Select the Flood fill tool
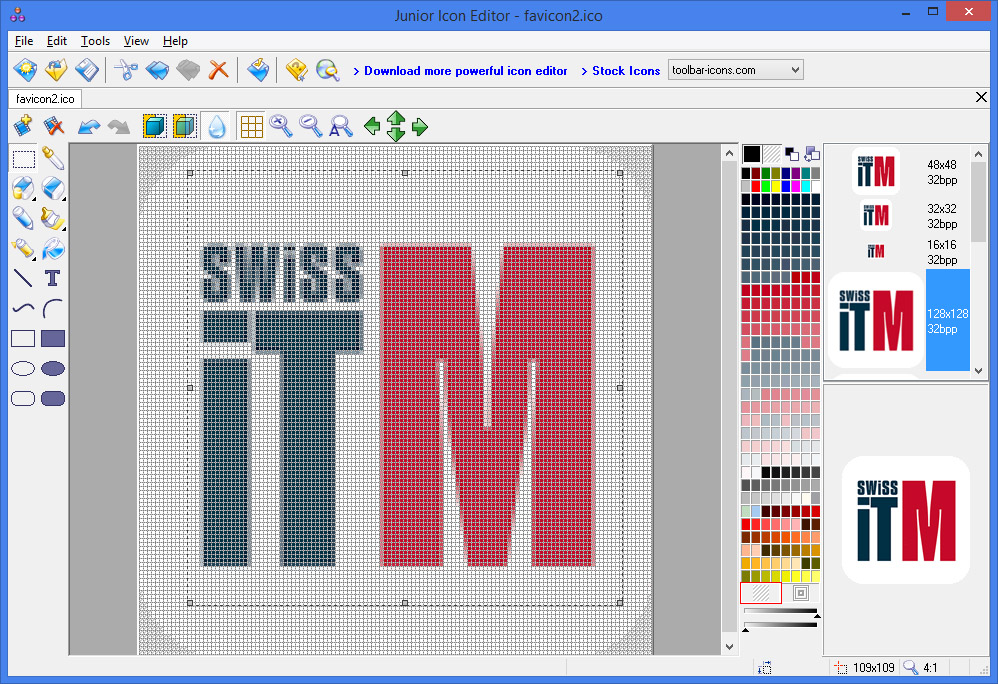Viewport: 998px width, 684px height. click(x=52, y=248)
